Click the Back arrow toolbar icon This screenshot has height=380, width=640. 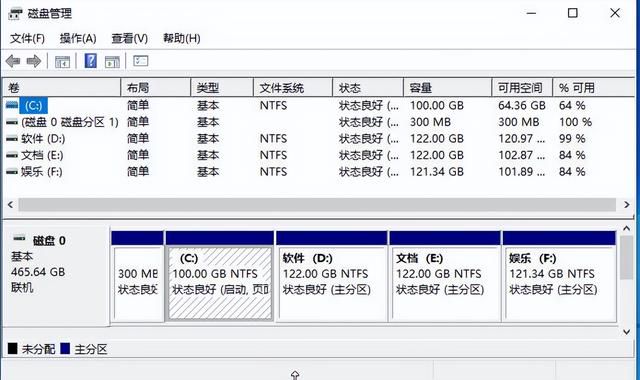[13, 62]
